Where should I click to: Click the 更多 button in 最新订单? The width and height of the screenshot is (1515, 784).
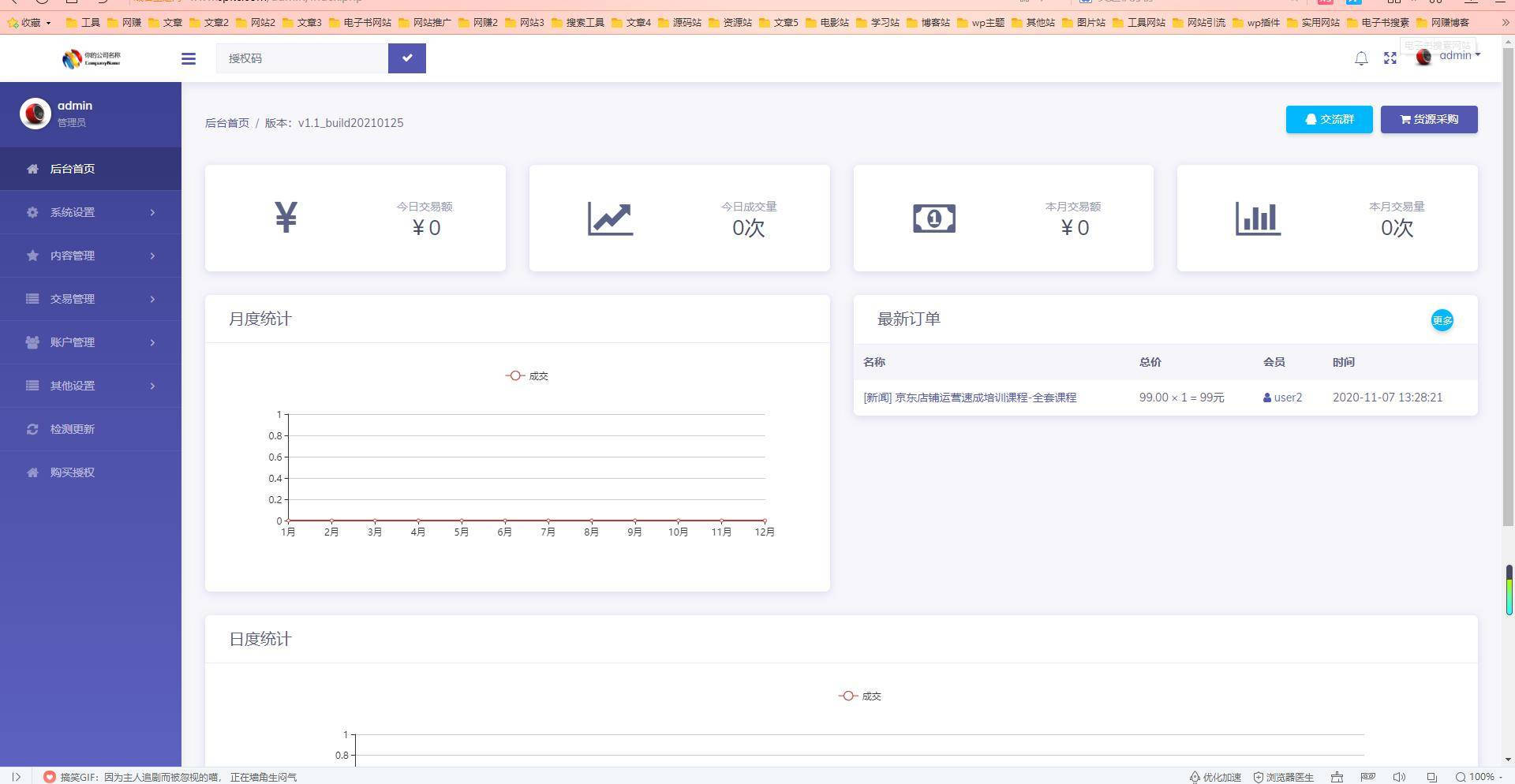click(1442, 320)
